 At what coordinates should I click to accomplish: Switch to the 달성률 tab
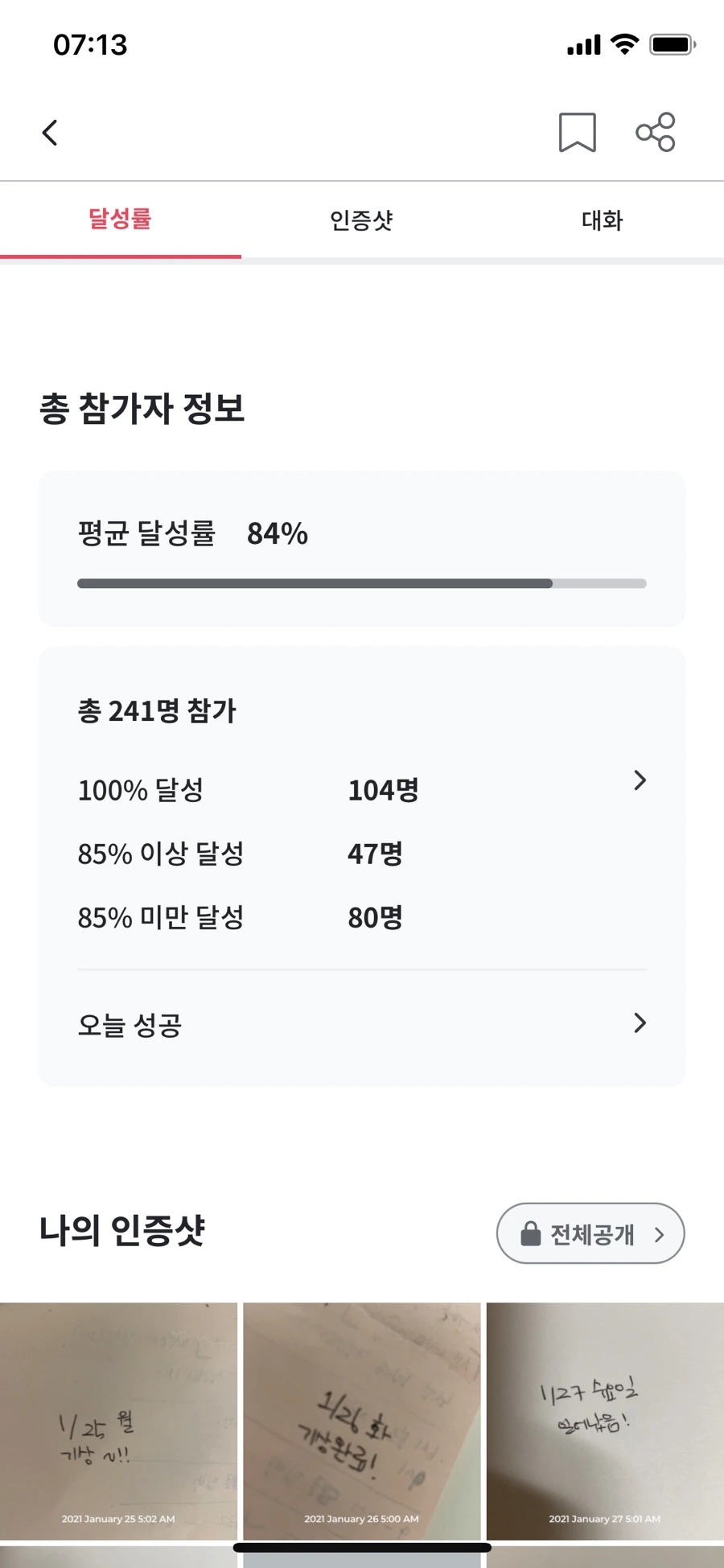click(x=121, y=219)
